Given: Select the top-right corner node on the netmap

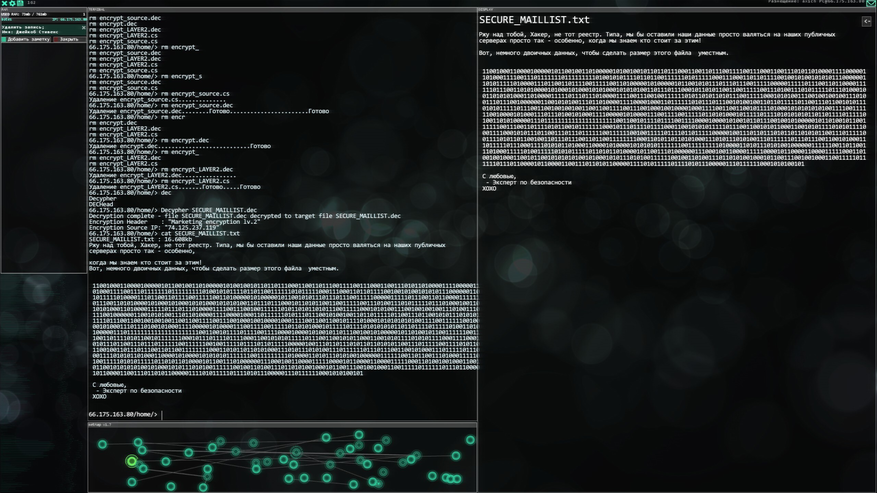Looking at the screenshot, I should [x=470, y=440].
